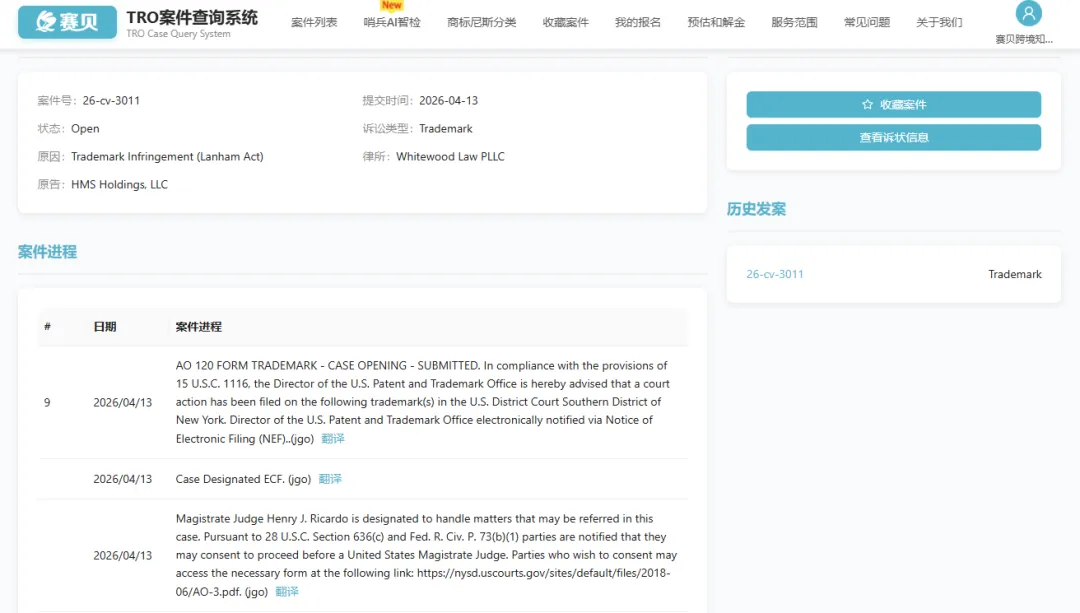This screenshot has width=1080, height=613.
Task: Open 案件列表 menu
Action: click(314, 22)
